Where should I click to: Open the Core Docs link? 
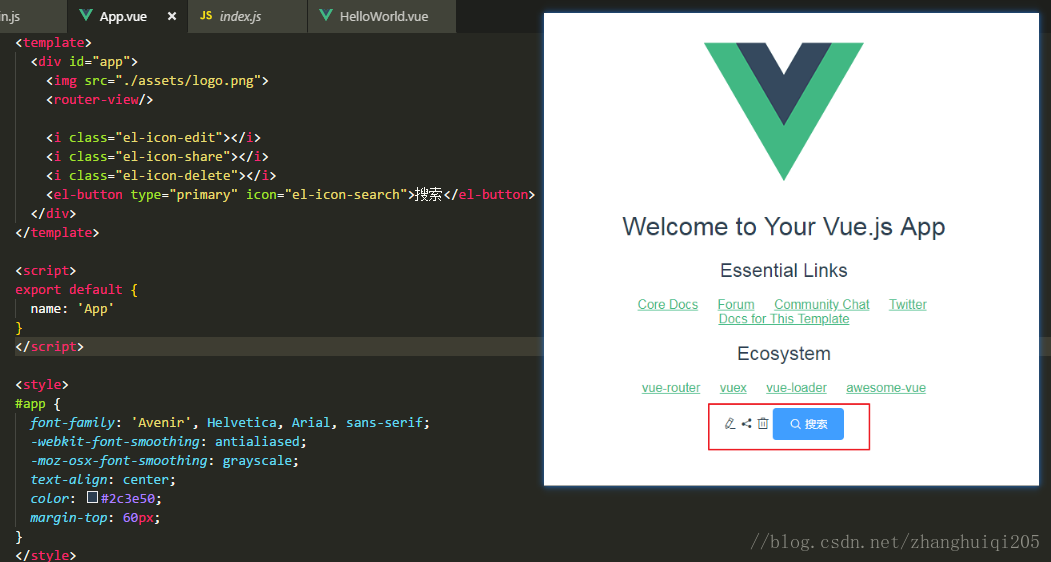point(668,304)
